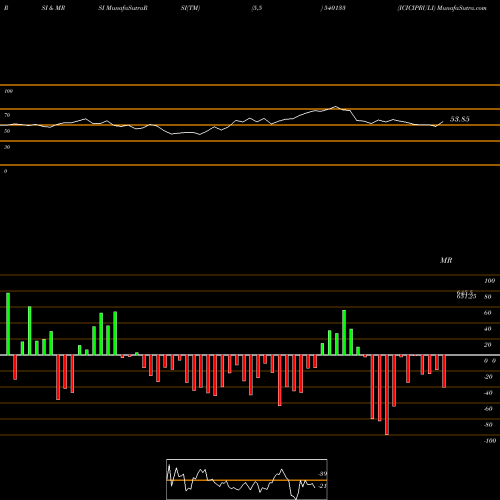Click the RSI value label 53.85
The height and width of the screenshot is (500, 500).
point(460,119)
